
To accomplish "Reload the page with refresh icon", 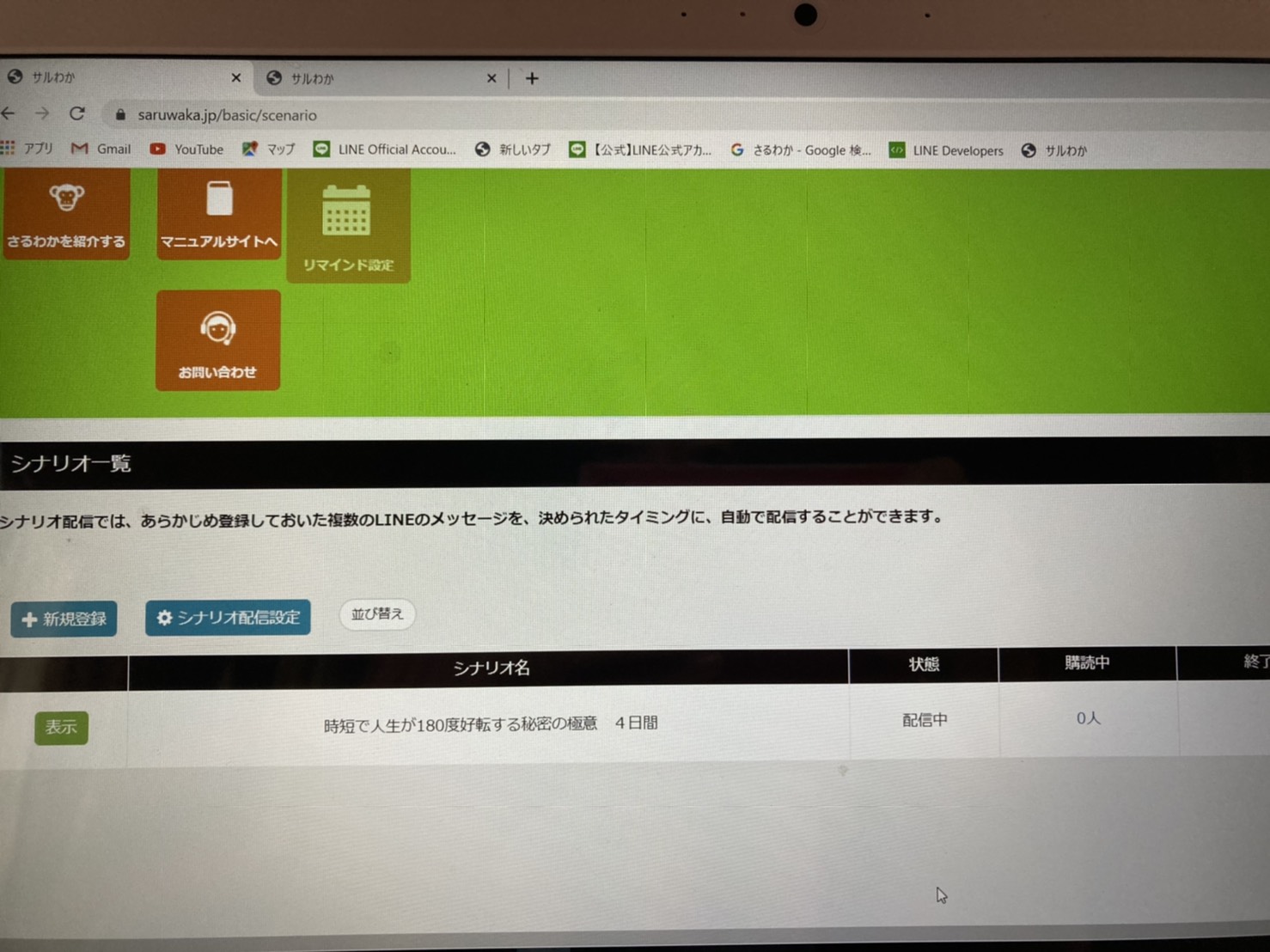I will [77, 113].
